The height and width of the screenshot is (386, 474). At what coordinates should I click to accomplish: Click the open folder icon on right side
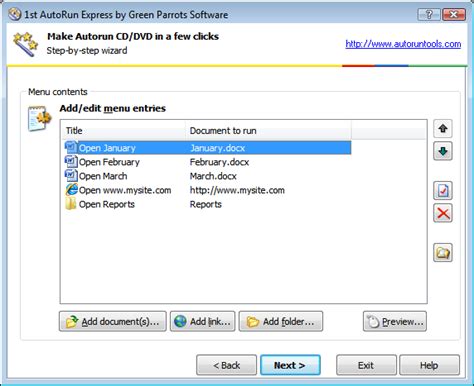[443, 253]
